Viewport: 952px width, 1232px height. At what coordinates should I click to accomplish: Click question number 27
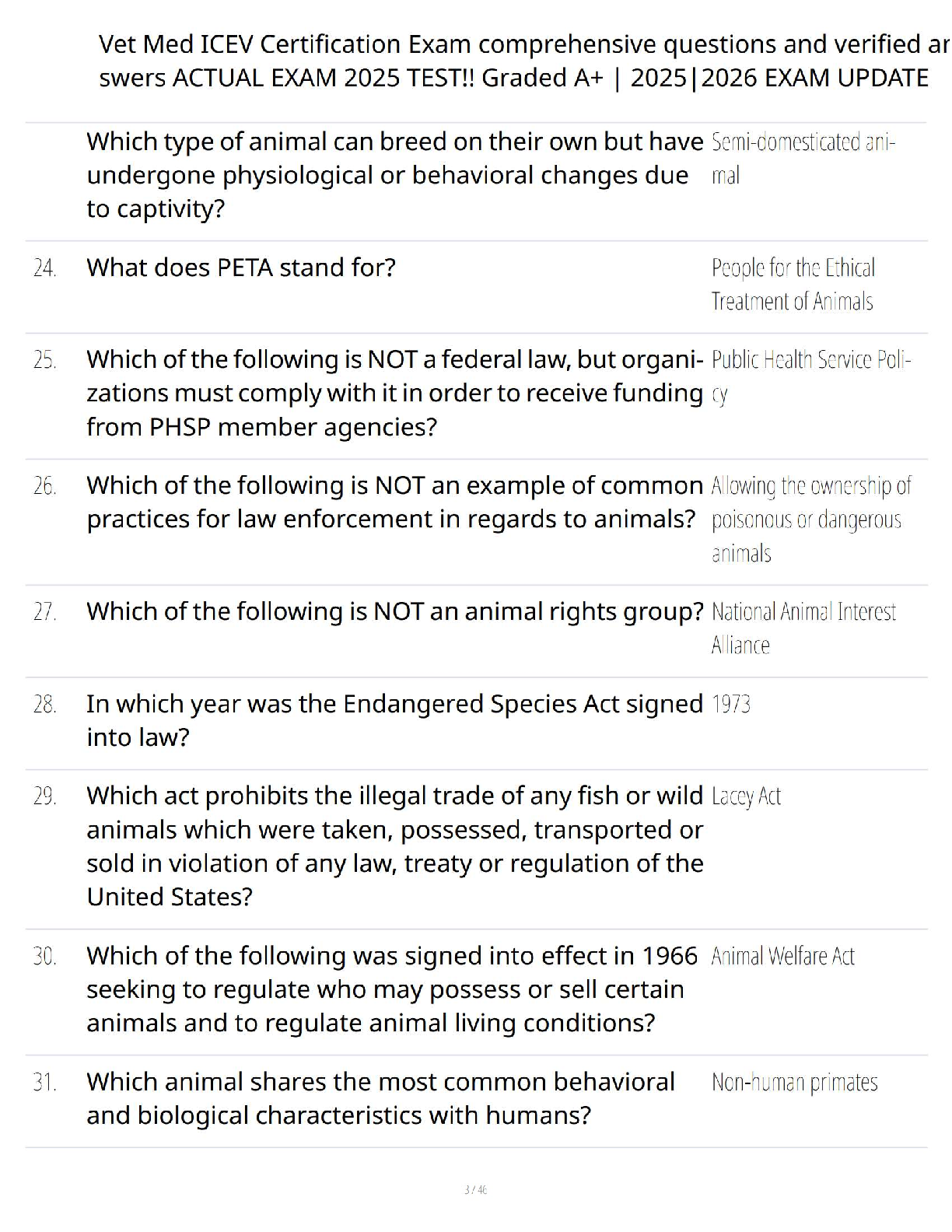tap(45, 612)
